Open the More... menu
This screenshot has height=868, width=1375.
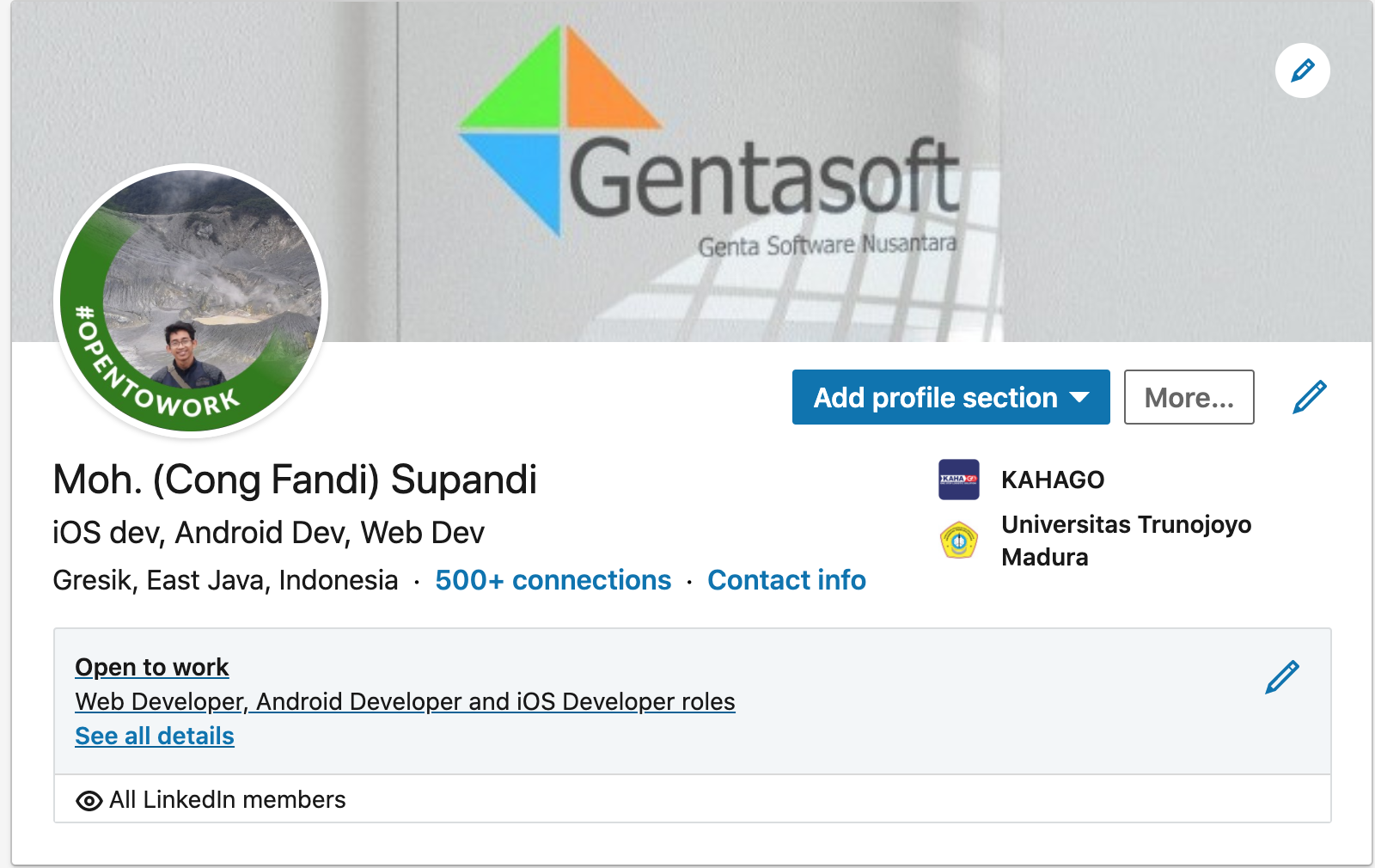pyautogui.click(x=1189, y=397)
